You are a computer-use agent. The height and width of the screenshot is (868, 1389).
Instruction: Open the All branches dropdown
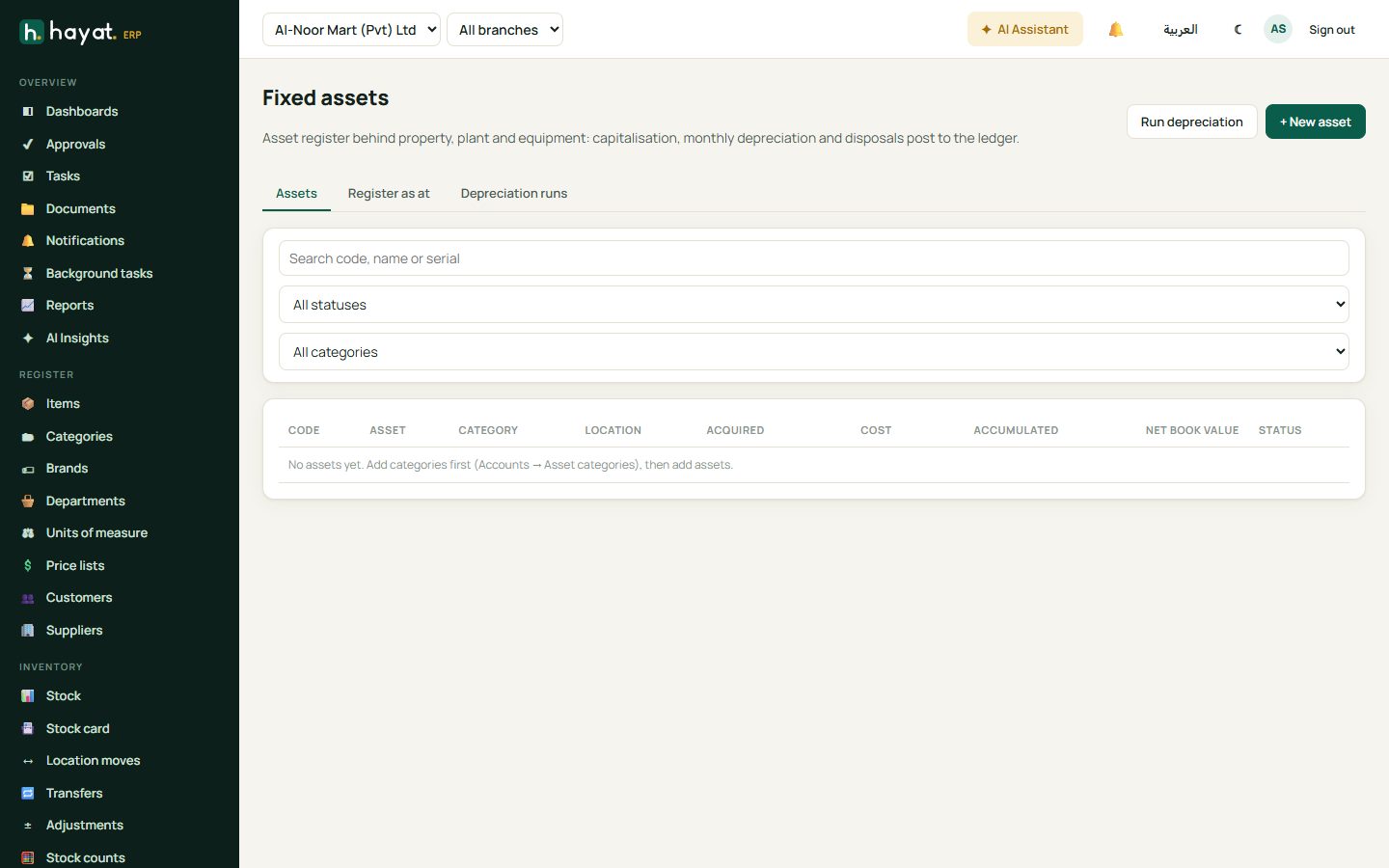pos(504,30)
